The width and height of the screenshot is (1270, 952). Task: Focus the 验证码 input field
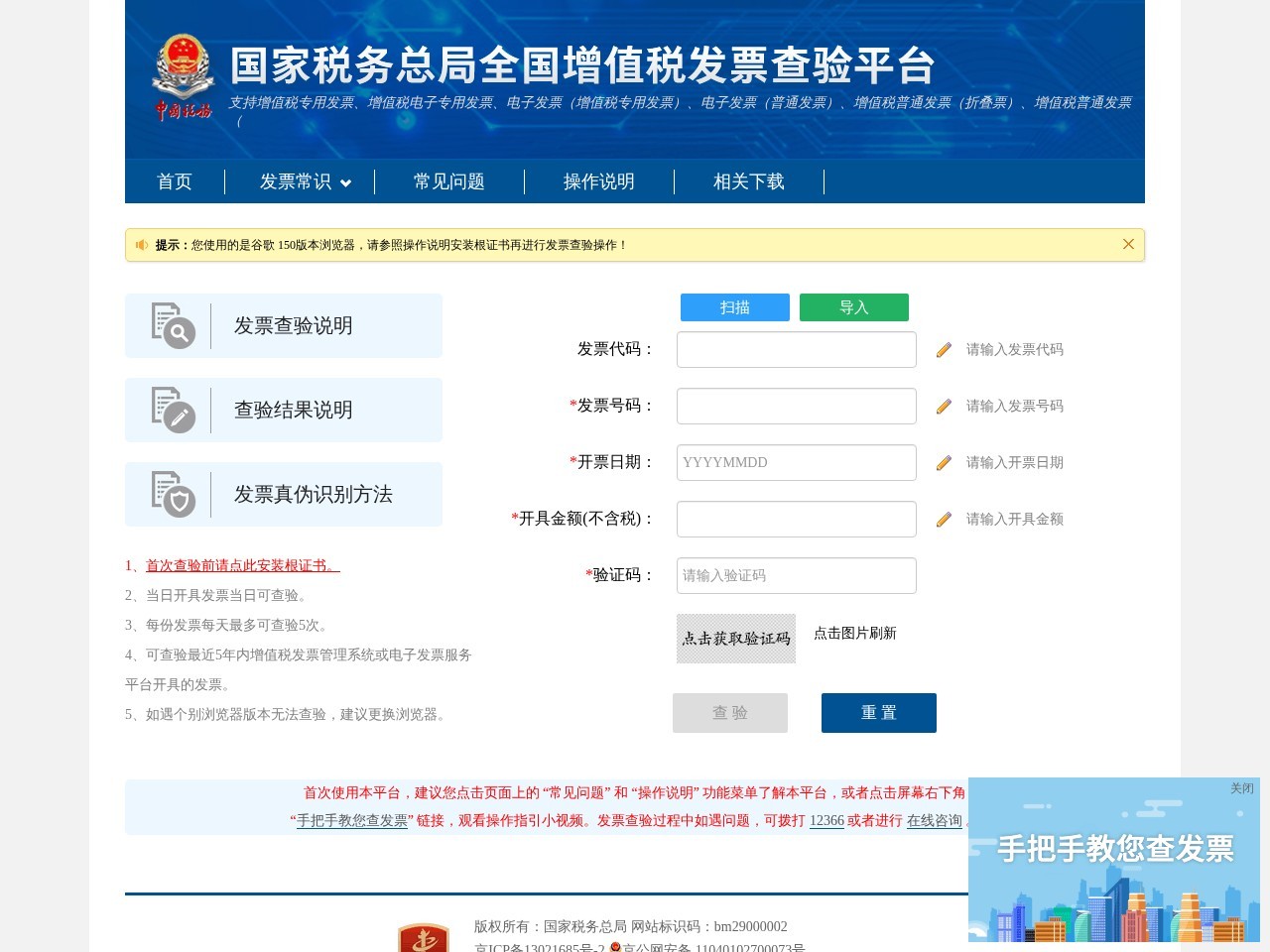pyautogui.click(x=797, y=575)
